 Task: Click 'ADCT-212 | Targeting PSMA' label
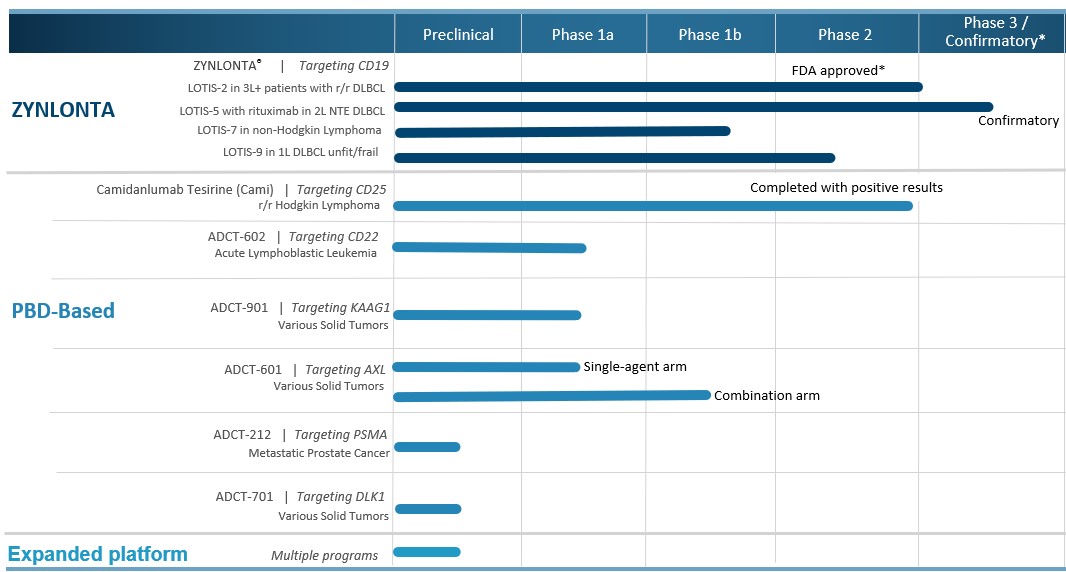pyautogui.click(x=300, y=435)
